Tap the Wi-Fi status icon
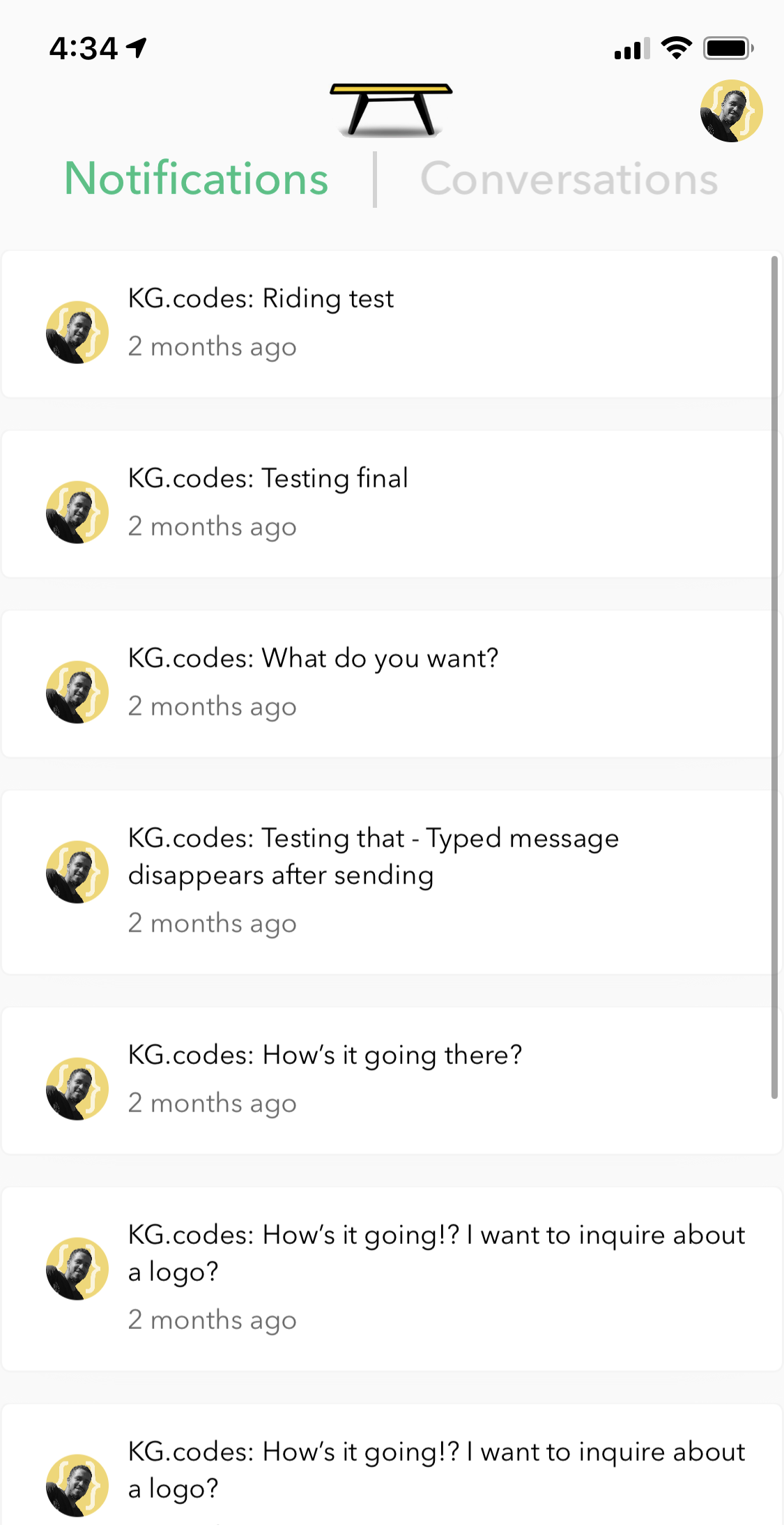The width and height of the screenshot is (784, 1534). [676, 48]
